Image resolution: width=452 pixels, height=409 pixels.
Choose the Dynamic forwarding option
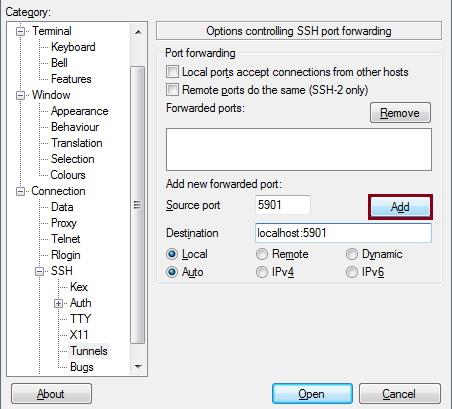352,254
